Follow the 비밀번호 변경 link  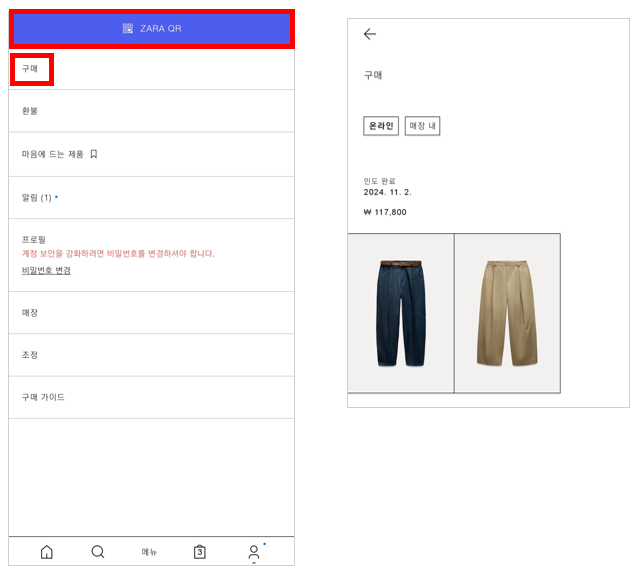point(46,271)
